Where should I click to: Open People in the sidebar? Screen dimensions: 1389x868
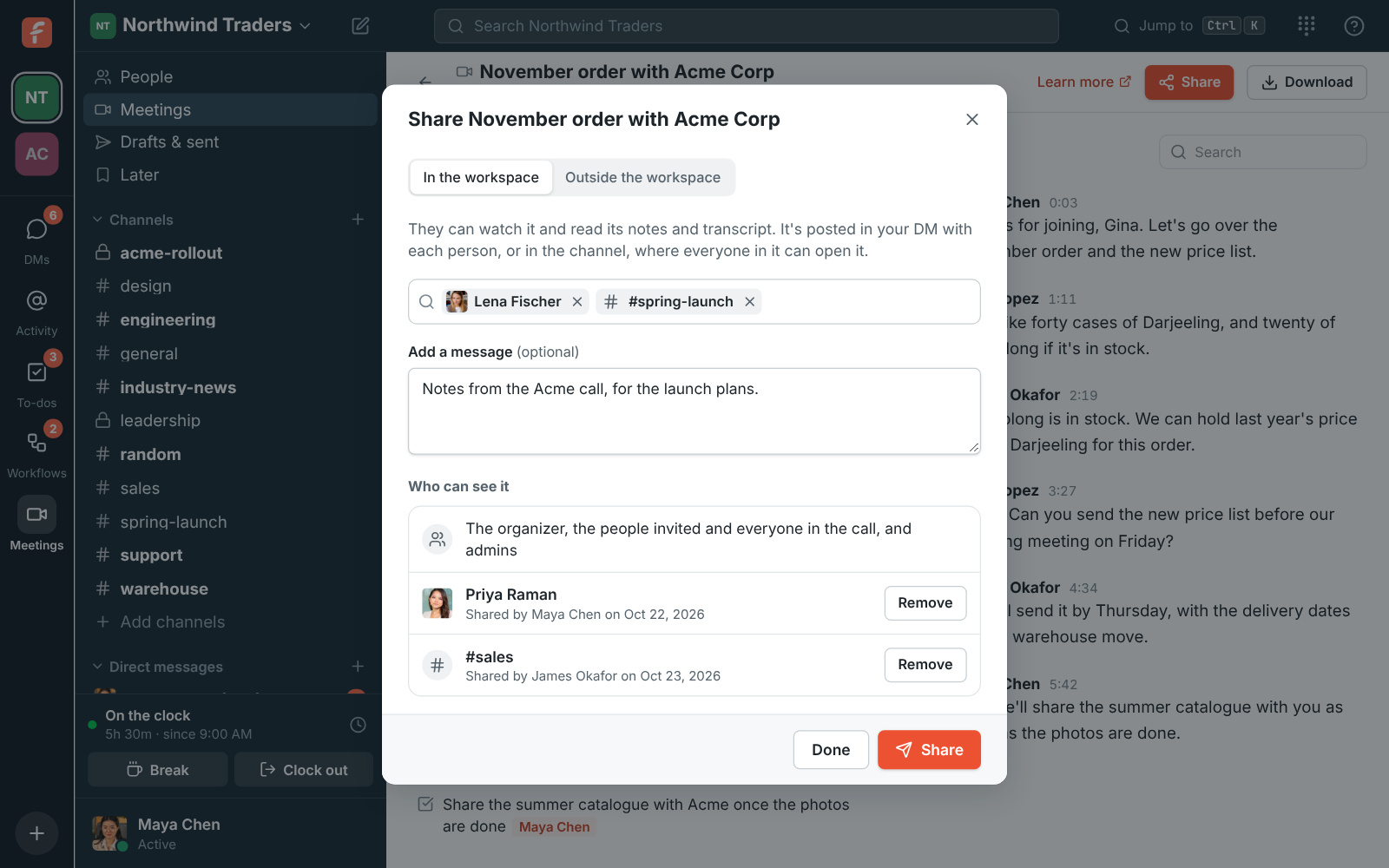tap(230, 76)
